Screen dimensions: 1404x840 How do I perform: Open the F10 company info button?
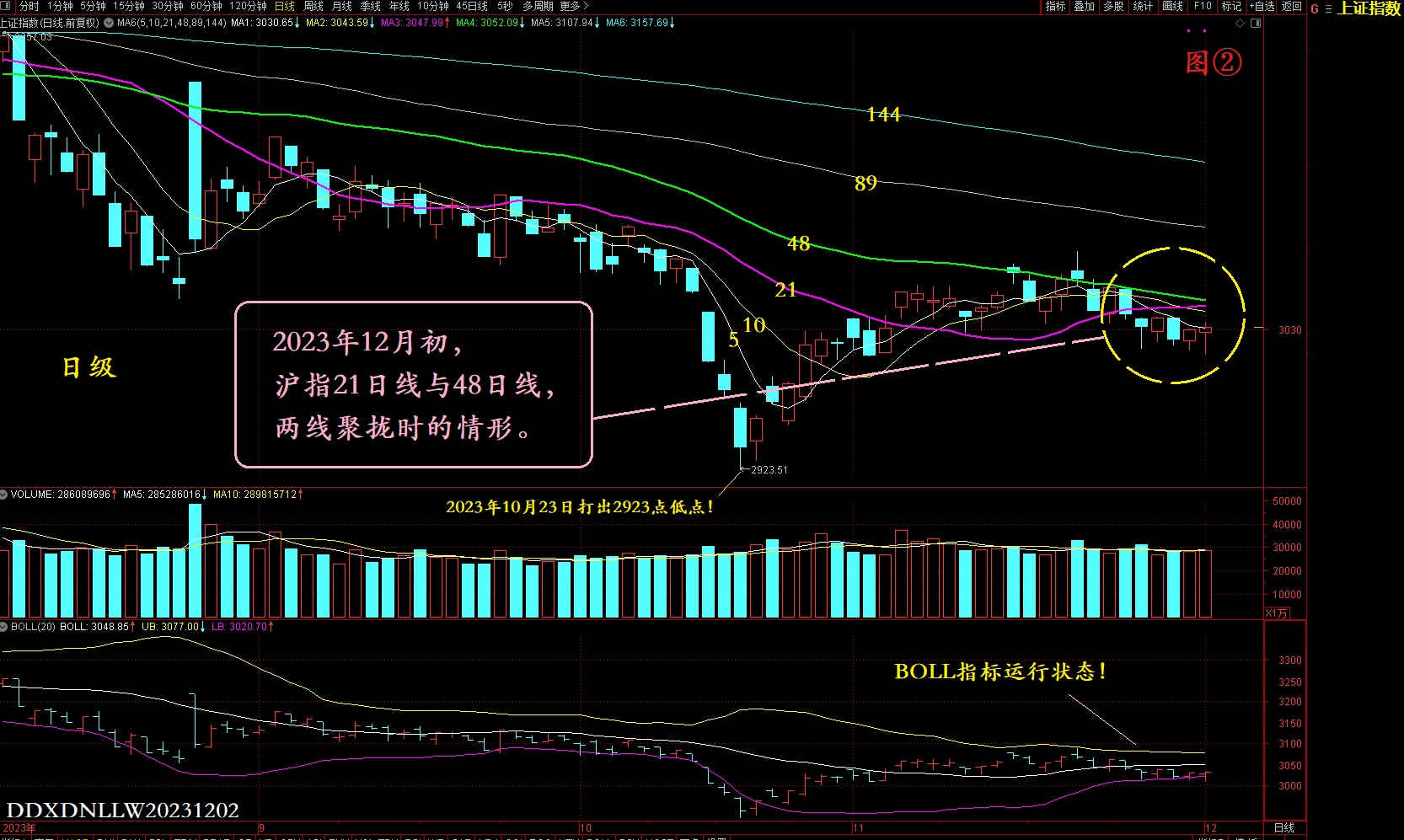(1203, 6)
